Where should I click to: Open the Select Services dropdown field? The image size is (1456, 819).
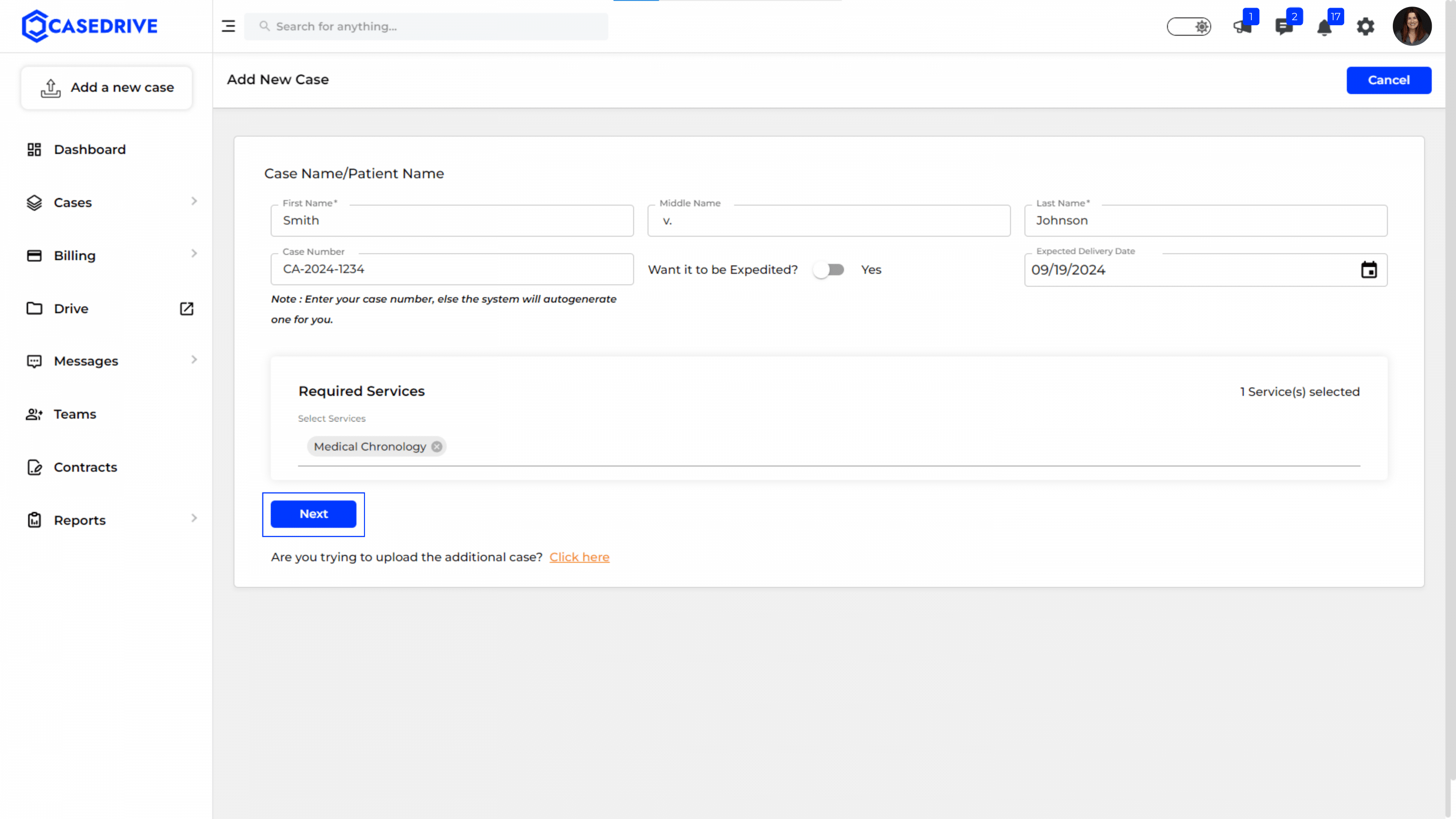coord(829,446)
